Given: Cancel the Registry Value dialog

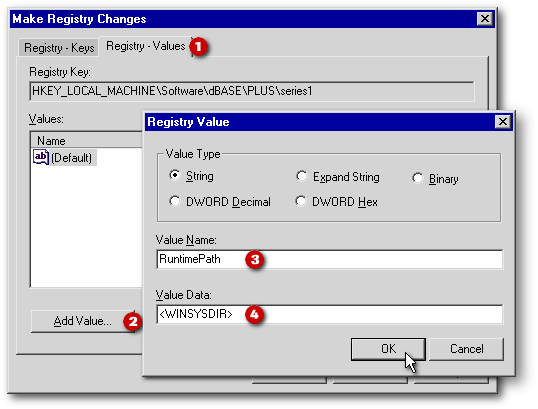Looking at the screenshot, I should 467,349.
